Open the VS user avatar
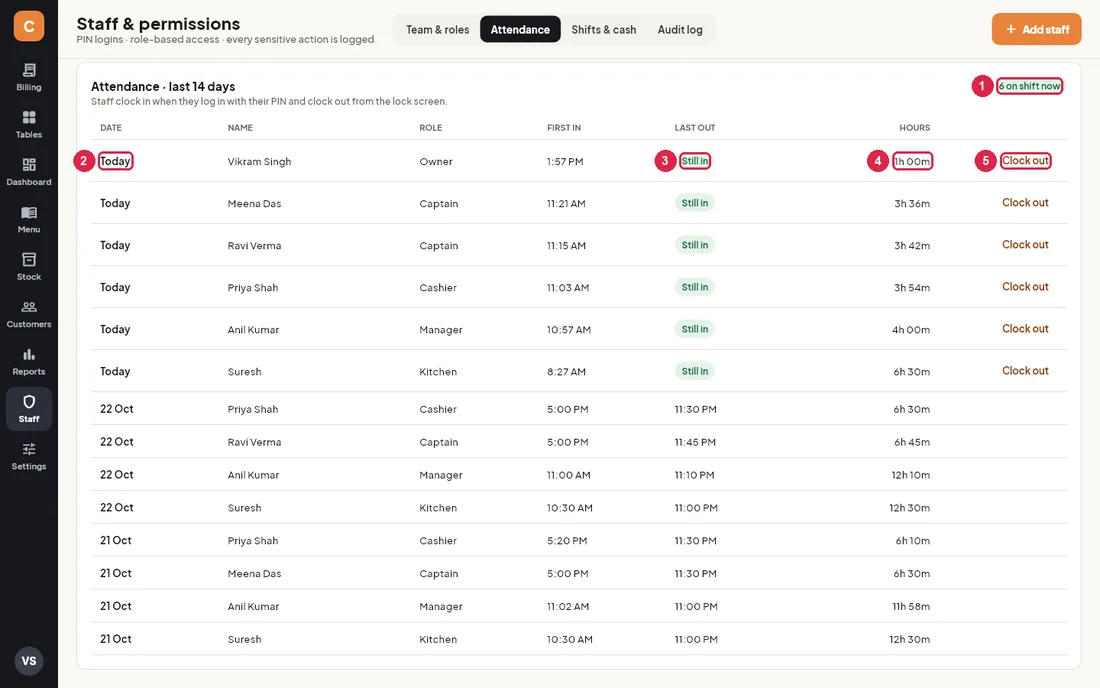 [x=29, y=661]
